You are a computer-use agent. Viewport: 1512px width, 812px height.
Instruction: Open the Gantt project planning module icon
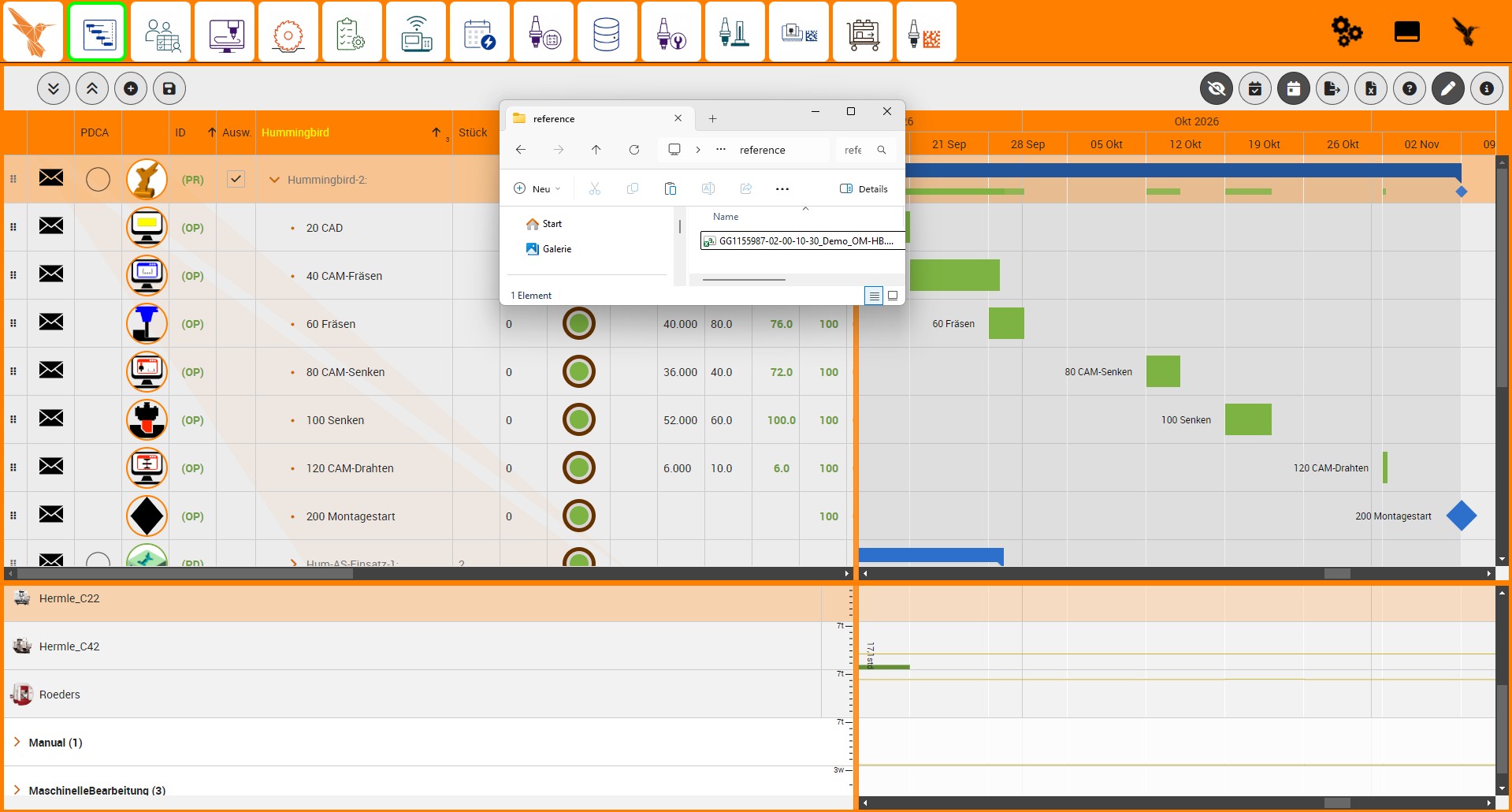click(x=98, y=32)
